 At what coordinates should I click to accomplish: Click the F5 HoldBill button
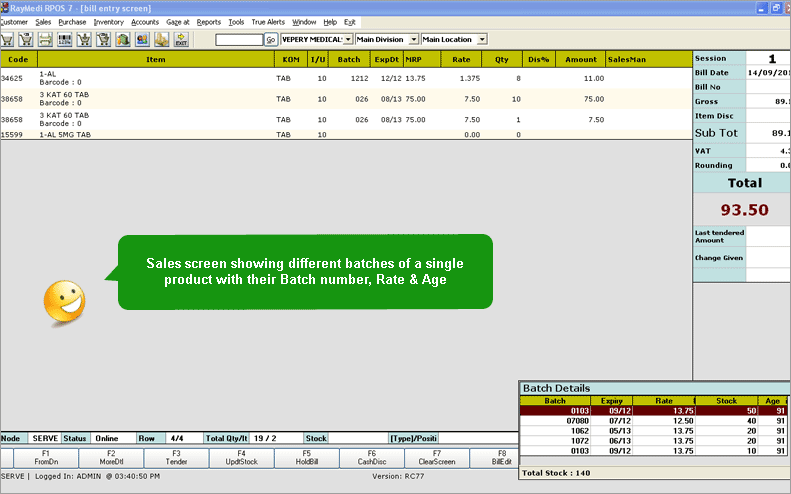[306, 458]
